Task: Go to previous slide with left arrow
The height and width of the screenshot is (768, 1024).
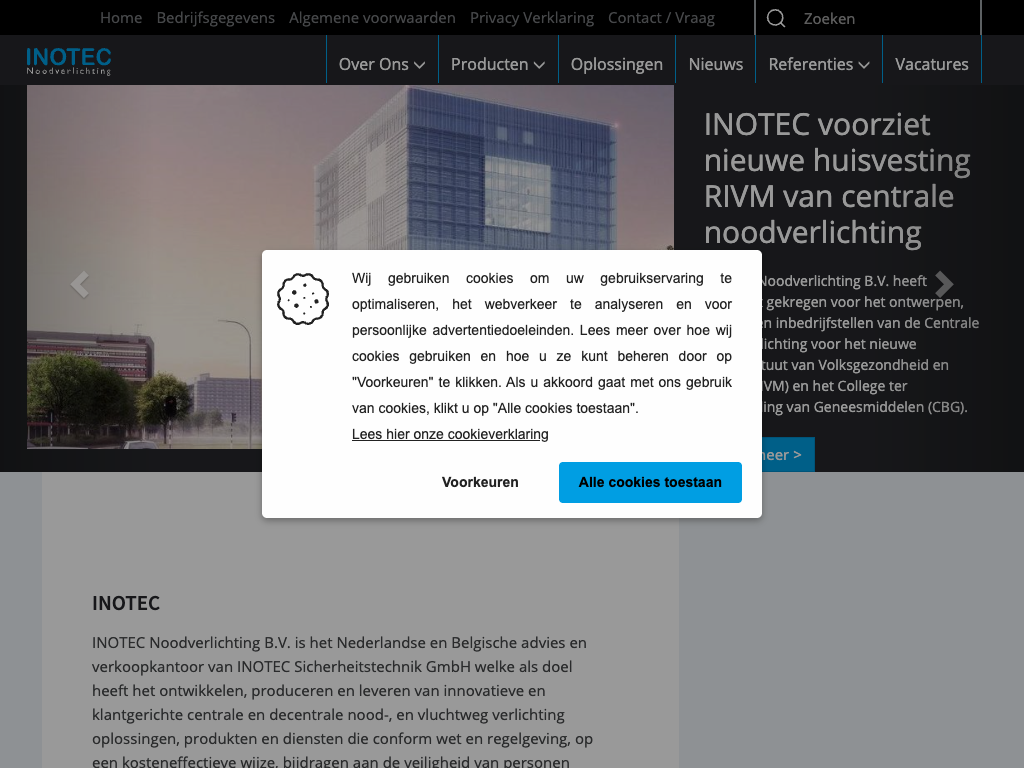Action: (79, 285)
